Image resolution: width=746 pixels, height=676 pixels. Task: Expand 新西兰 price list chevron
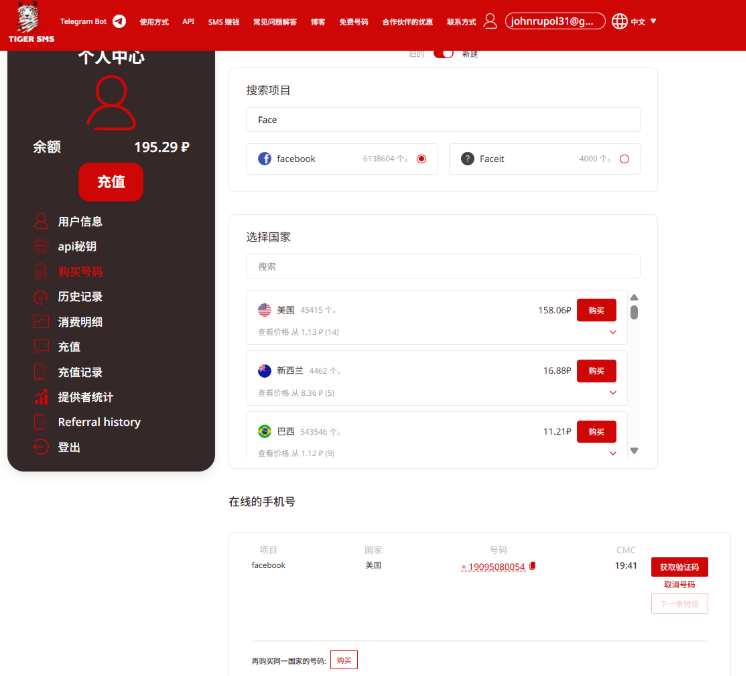pos(613,392)
